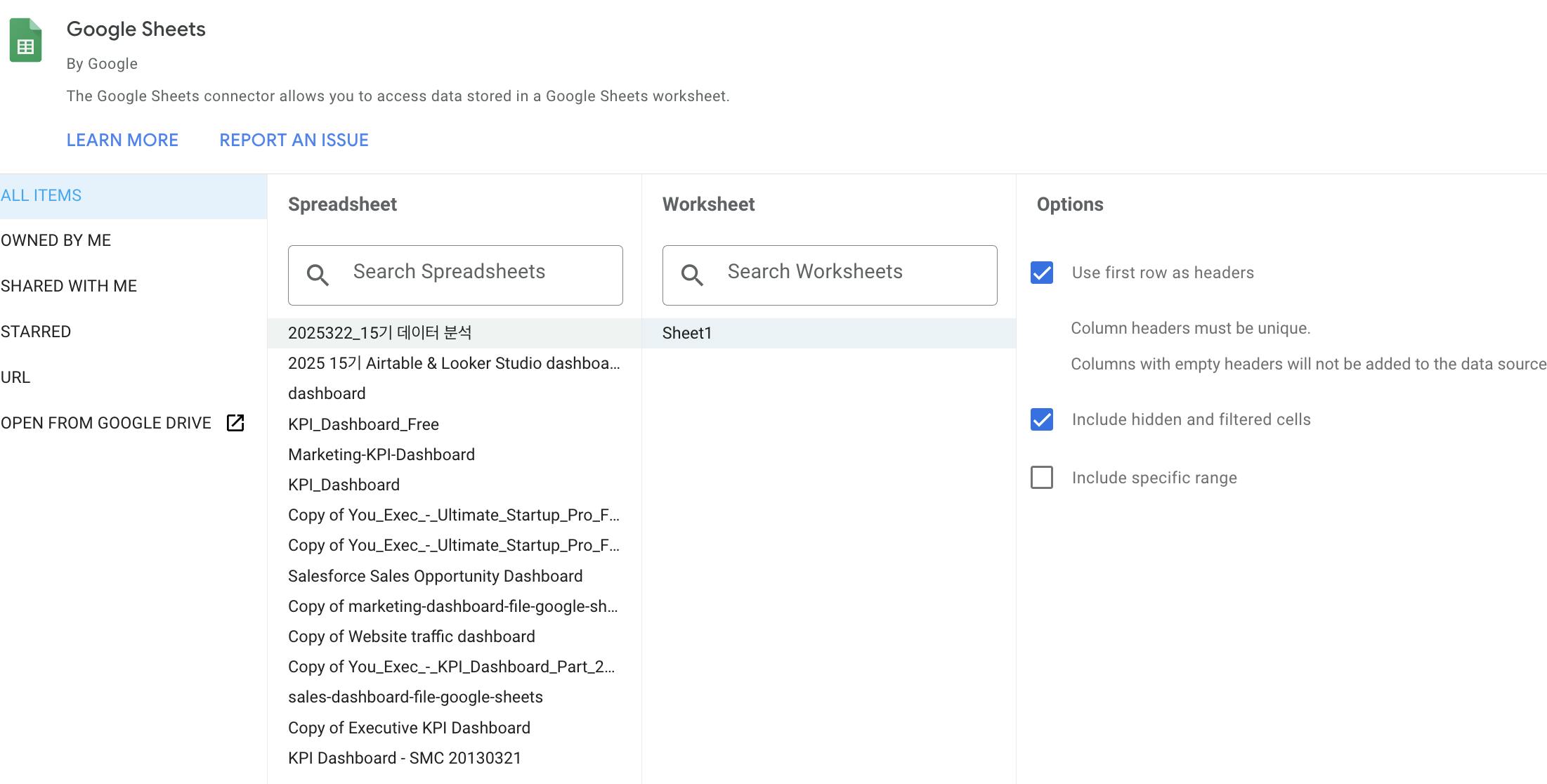This screenshot has height=784, width=1547.
Task: Open the Learn More link
Action: [x=122, y=140]
